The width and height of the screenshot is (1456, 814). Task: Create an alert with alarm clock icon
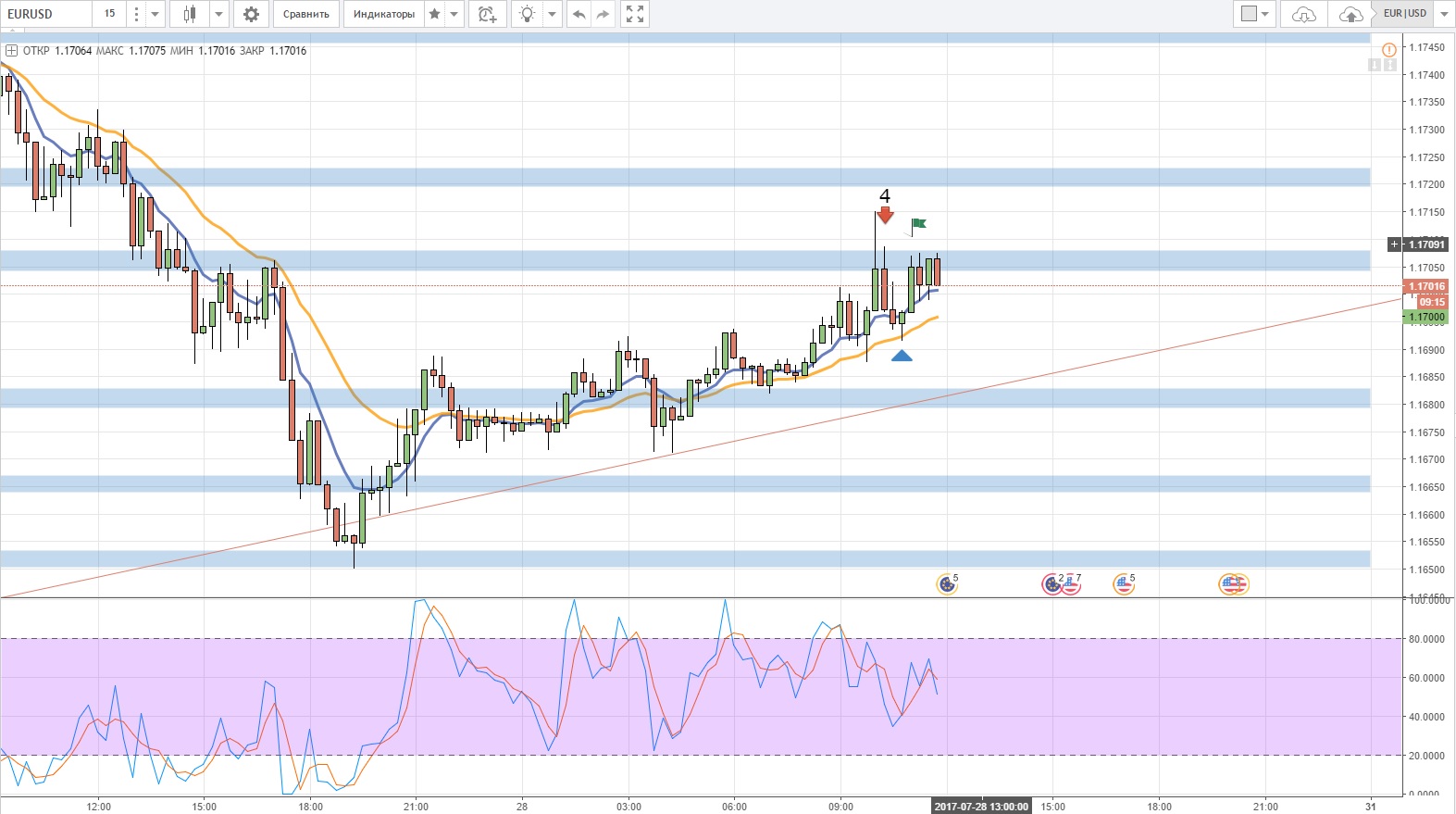click(x=488, y=14)
